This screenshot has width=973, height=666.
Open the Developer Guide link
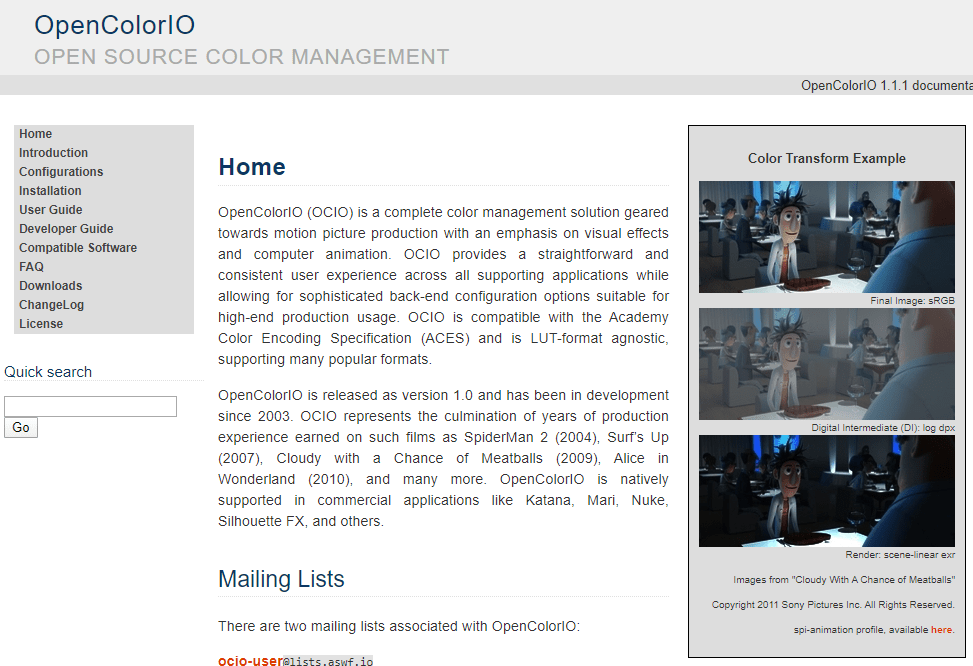66,229
